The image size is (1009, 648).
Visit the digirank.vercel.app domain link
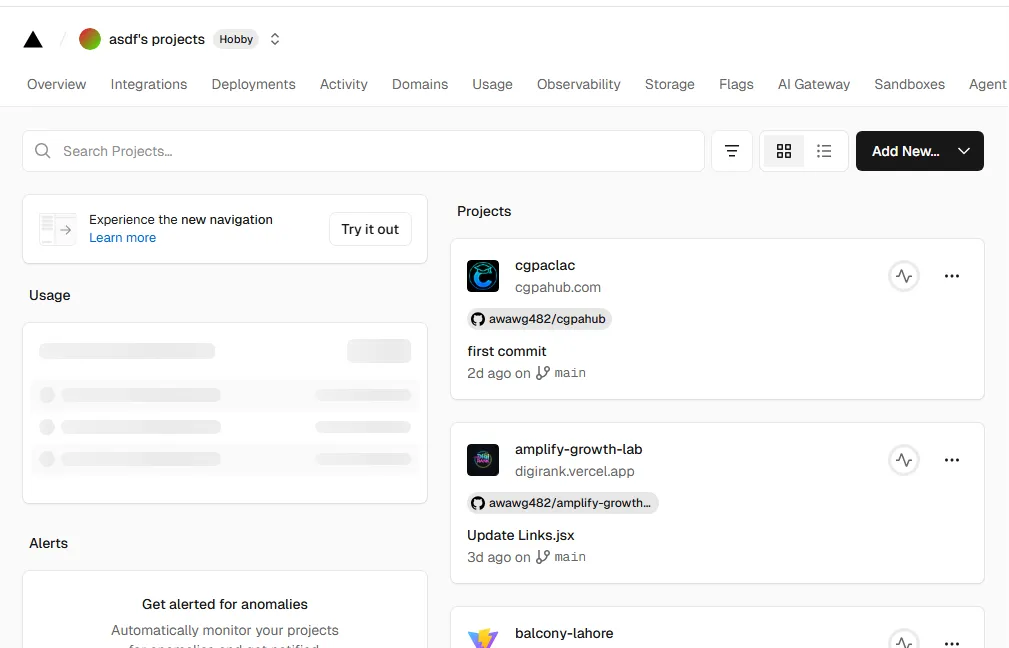(x=575, y=471)
